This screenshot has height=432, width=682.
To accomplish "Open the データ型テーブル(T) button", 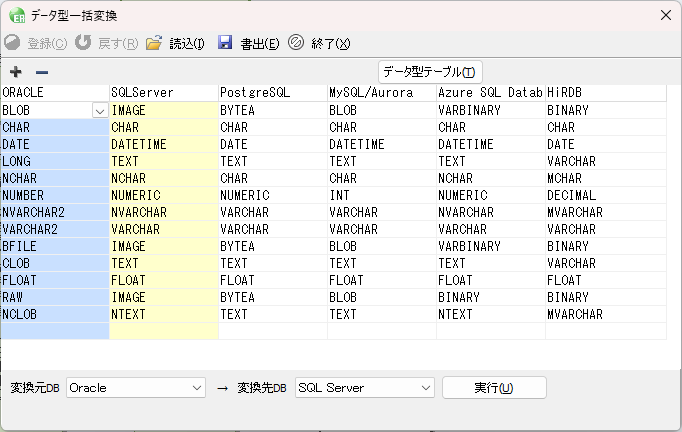I will [430, 72].
